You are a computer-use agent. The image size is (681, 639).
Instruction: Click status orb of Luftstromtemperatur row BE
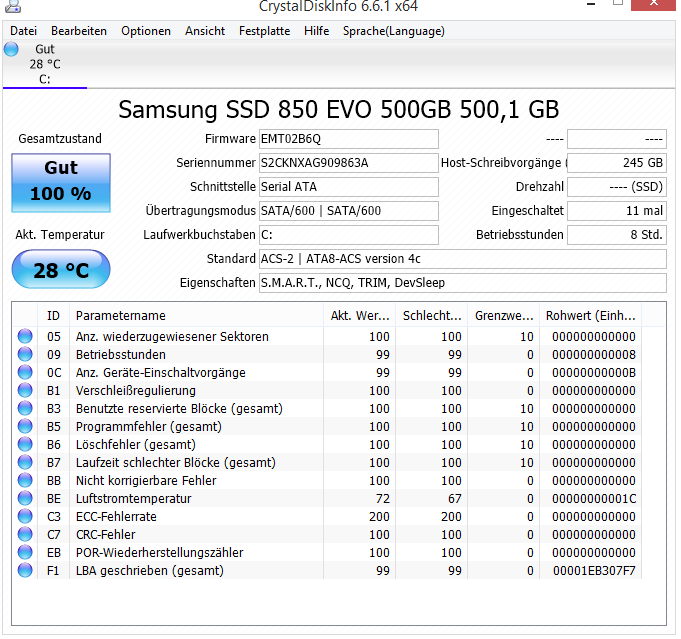[25, 499]
